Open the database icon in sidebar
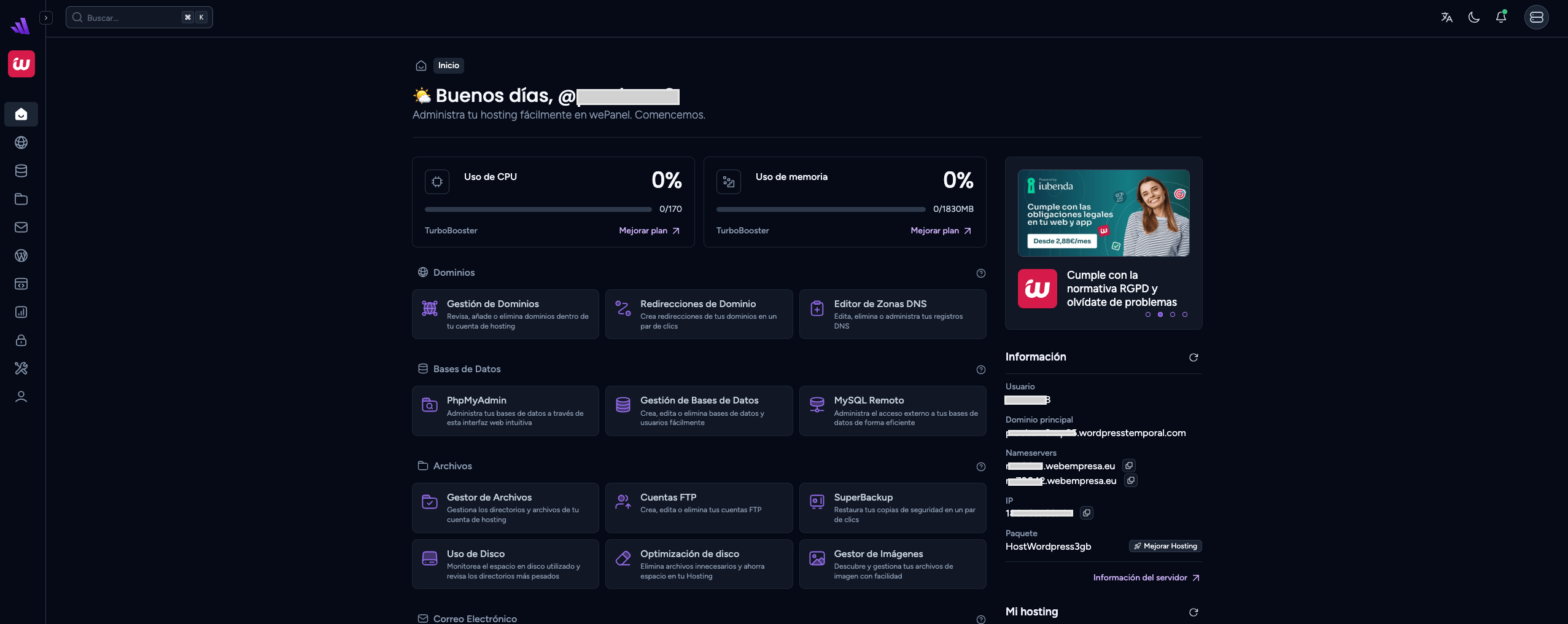Screen dimensions: 1568x624 [x=21, y=171]
